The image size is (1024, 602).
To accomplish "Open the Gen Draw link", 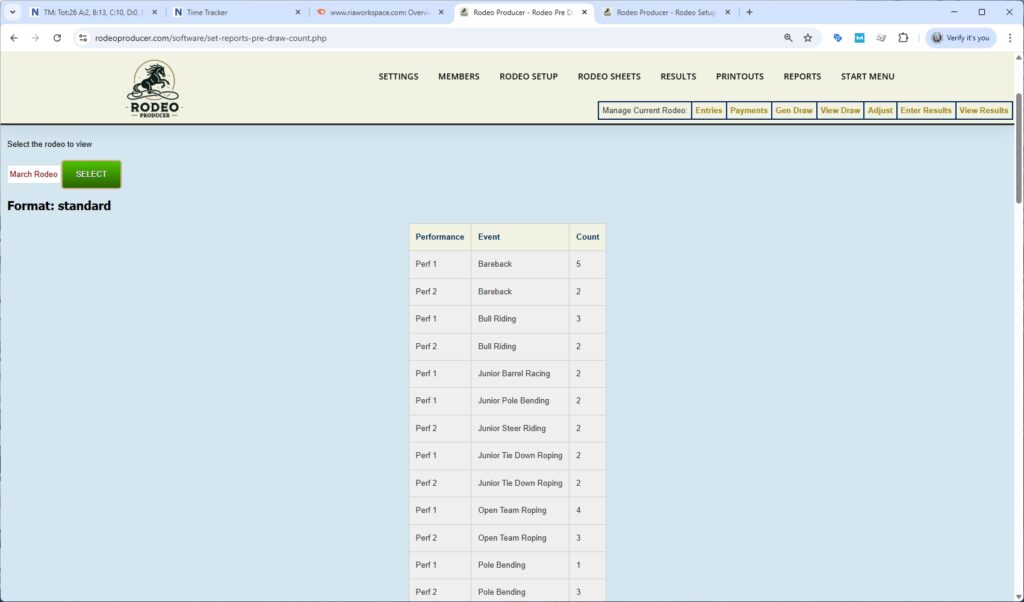I will [x=794, y=110].
